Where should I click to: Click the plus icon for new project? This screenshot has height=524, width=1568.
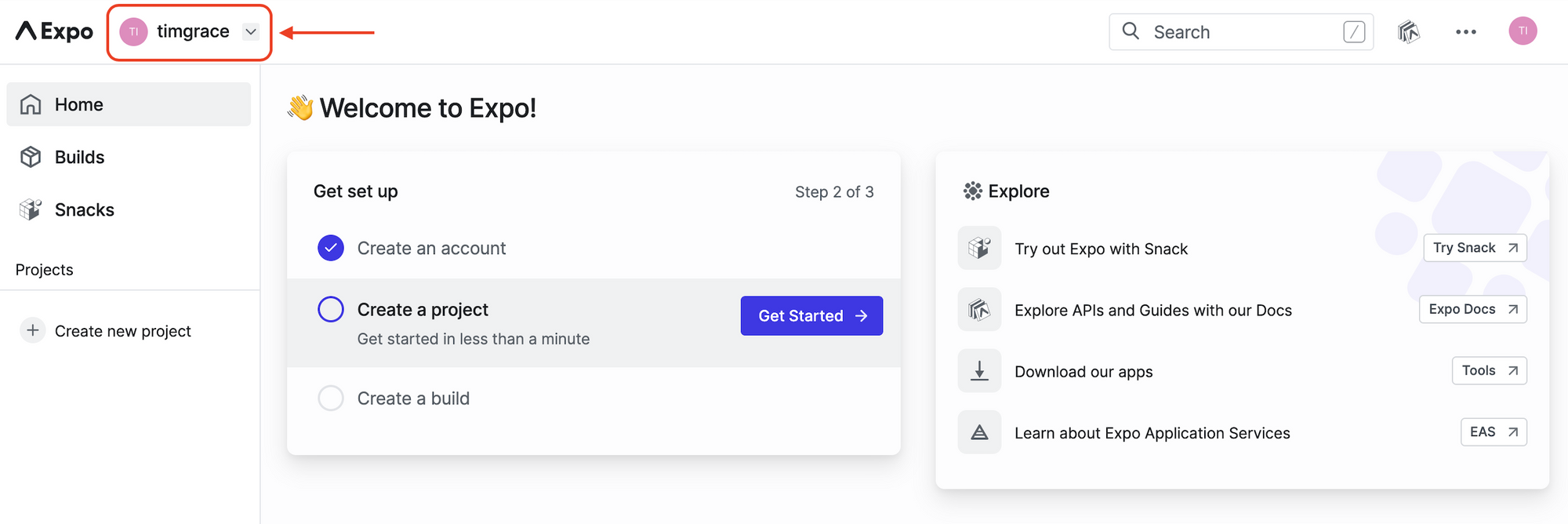(x=32, y=330)
